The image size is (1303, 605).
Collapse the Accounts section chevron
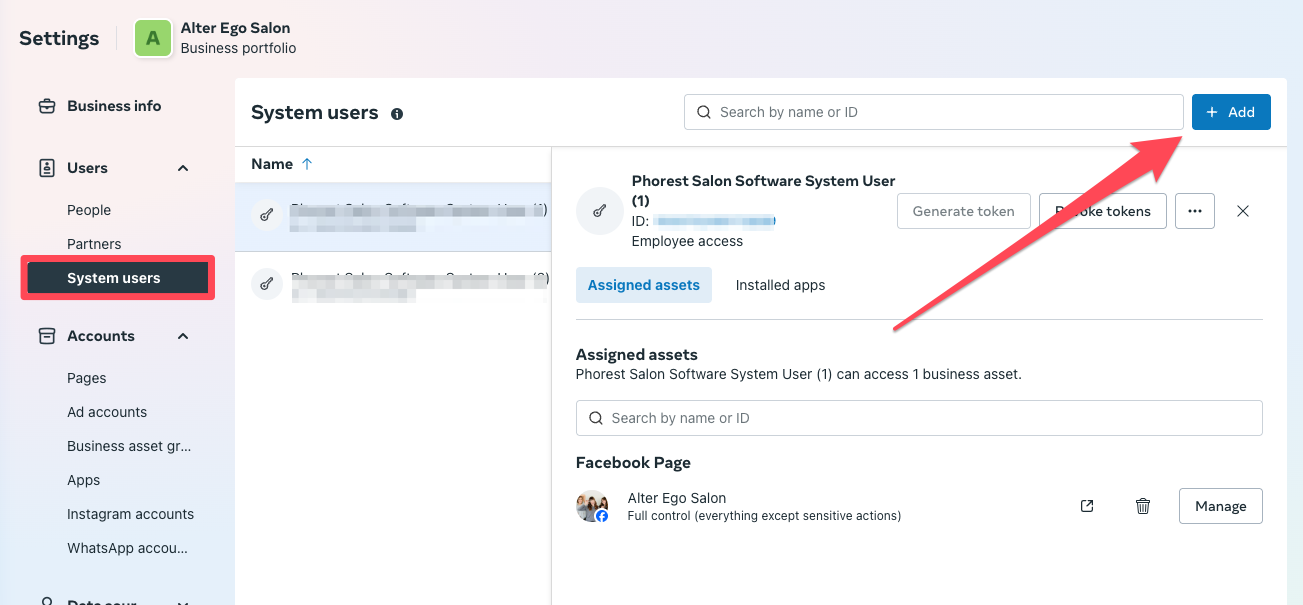pos(183,336)
